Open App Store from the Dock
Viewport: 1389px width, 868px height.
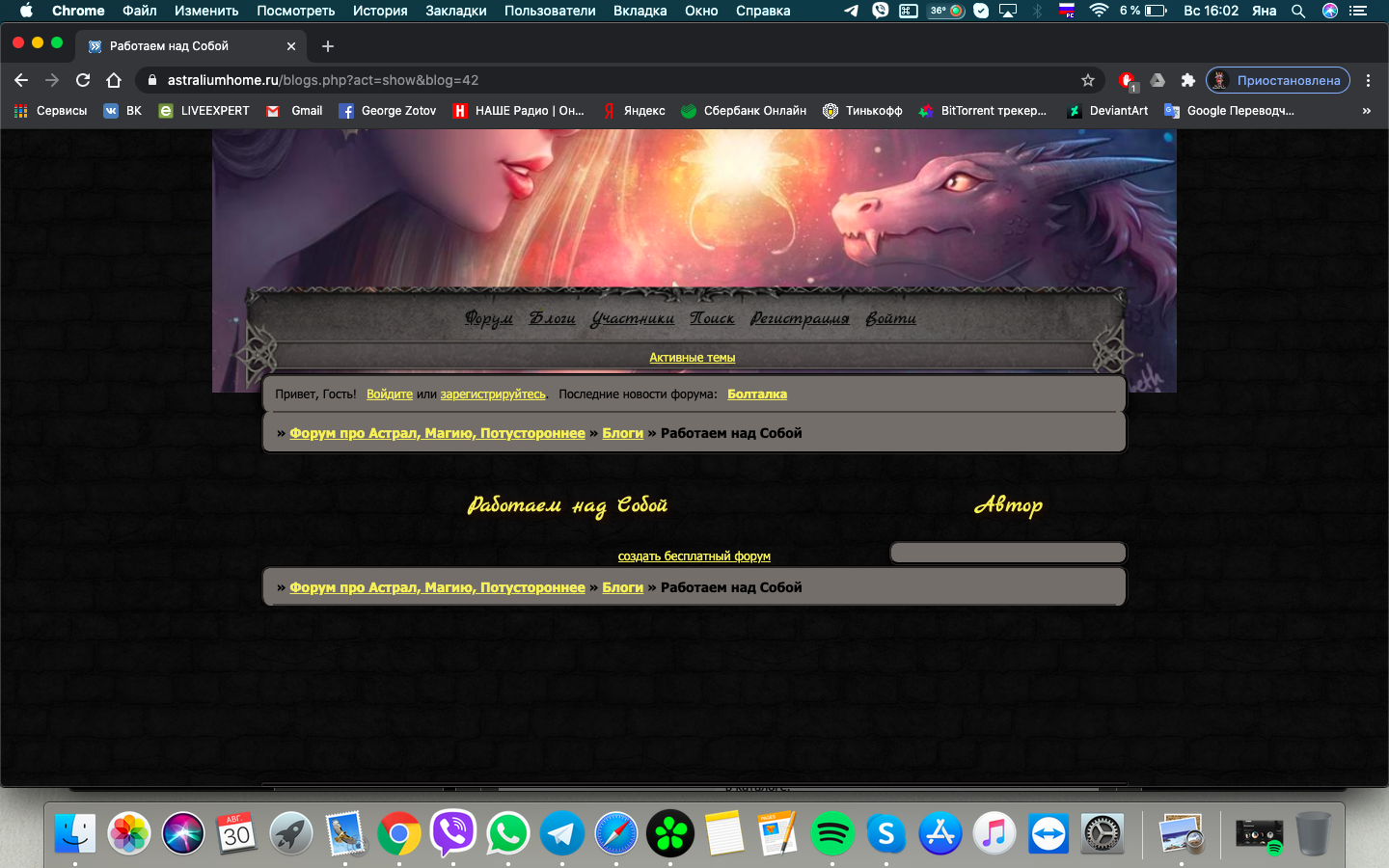coord(940,834)
